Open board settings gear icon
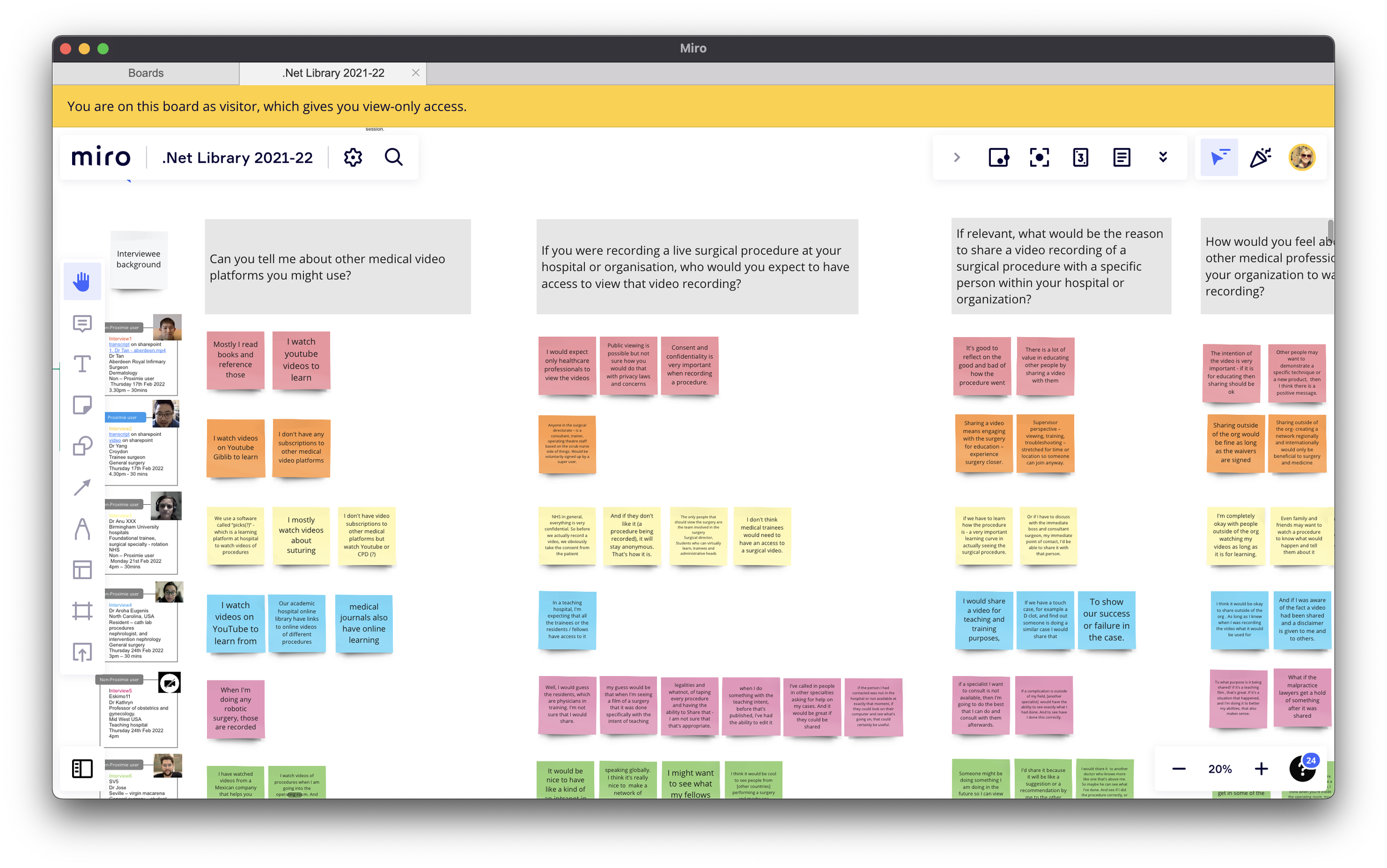This screenshot has width=1387, height=868. pyautogui.click(x=352, y=158)
